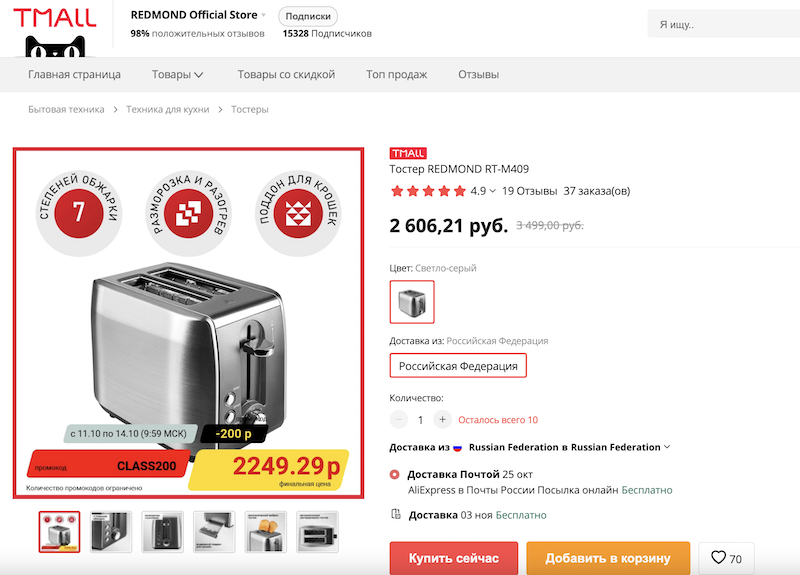Select the light-gray toaster color swatch

pyautogui.click(x=411, y=301)
